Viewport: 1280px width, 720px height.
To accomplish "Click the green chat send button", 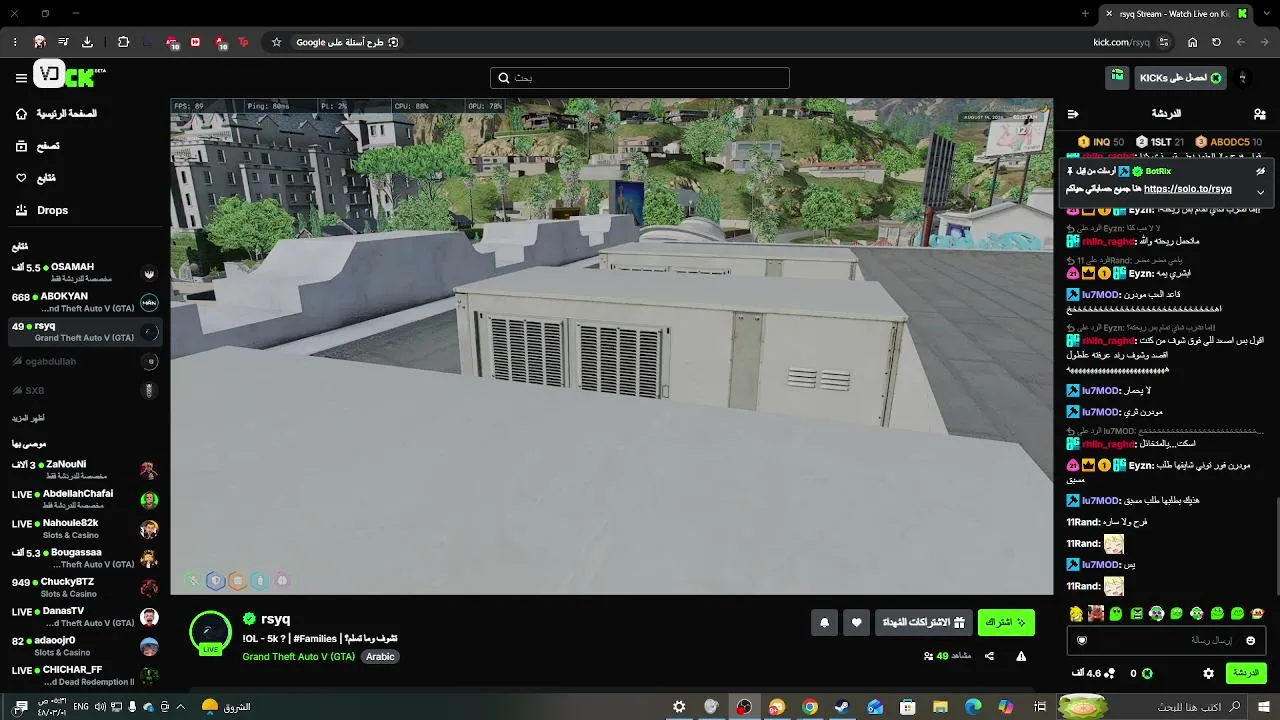I will (1246, 674).
